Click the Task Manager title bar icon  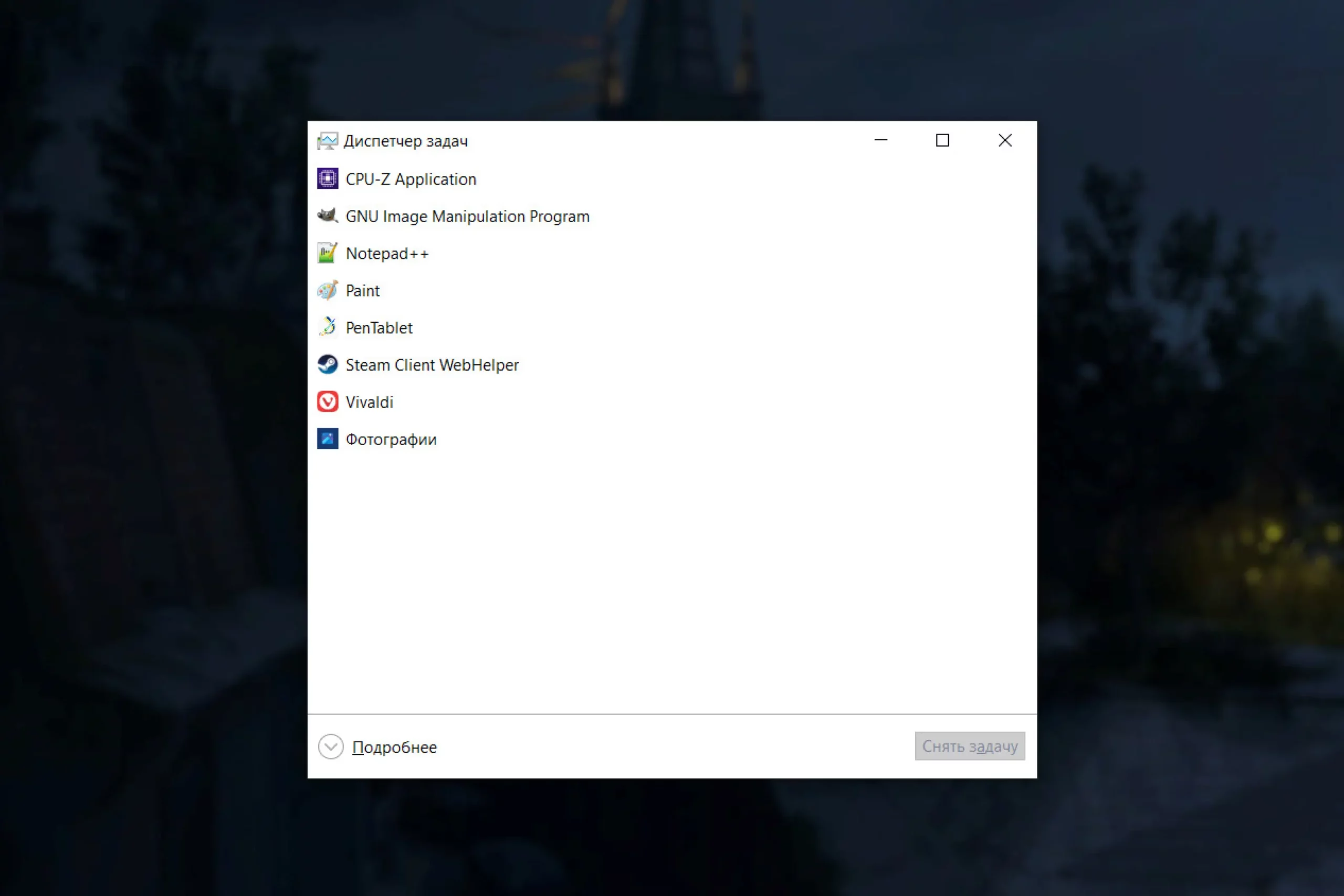point(327,141)
